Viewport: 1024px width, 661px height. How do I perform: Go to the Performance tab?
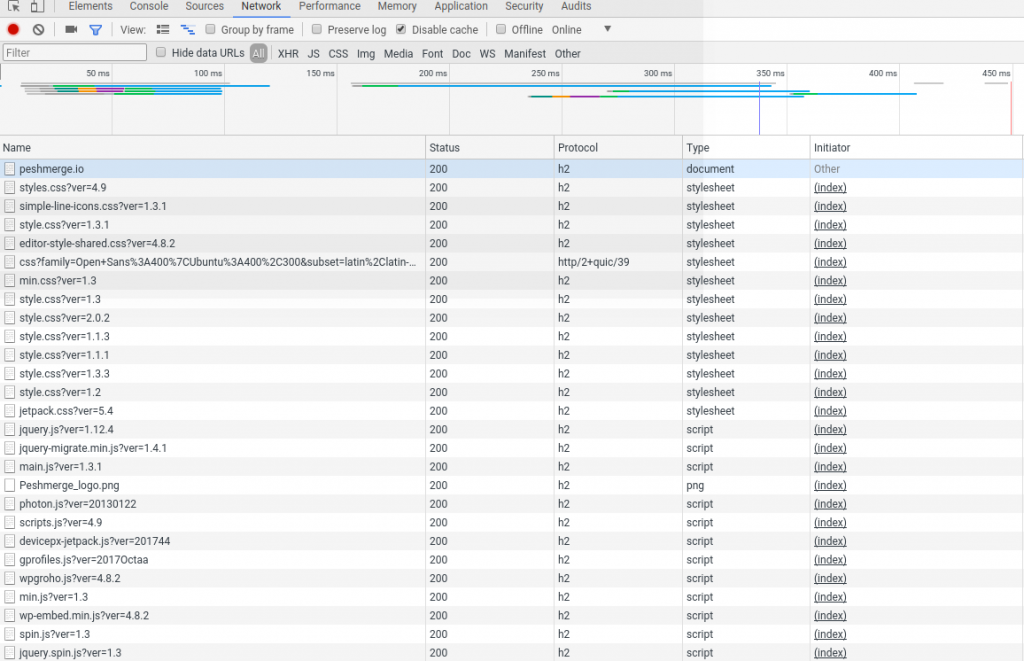tap(330, 7)
